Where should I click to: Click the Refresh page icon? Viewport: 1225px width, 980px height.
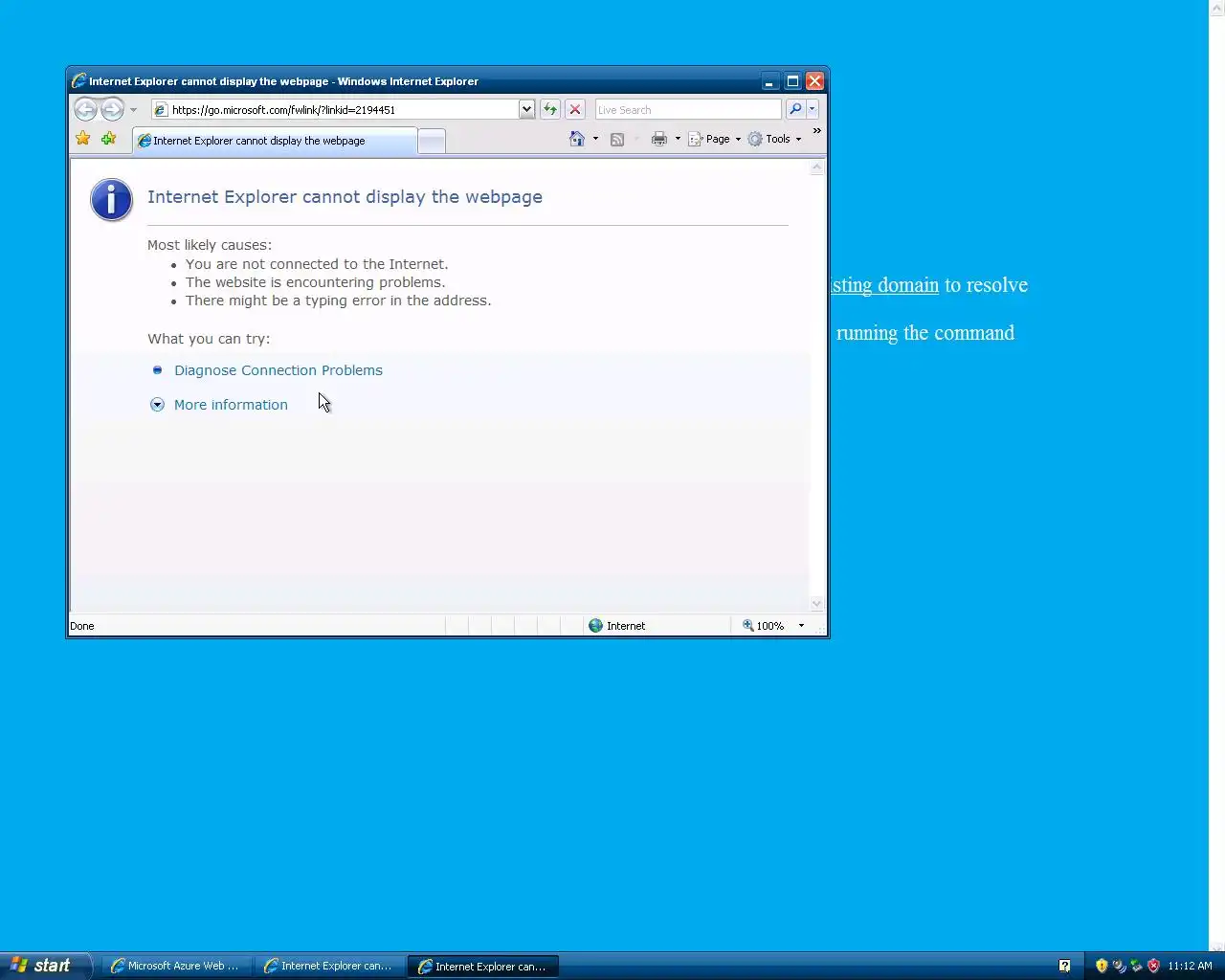coord(550,110)
